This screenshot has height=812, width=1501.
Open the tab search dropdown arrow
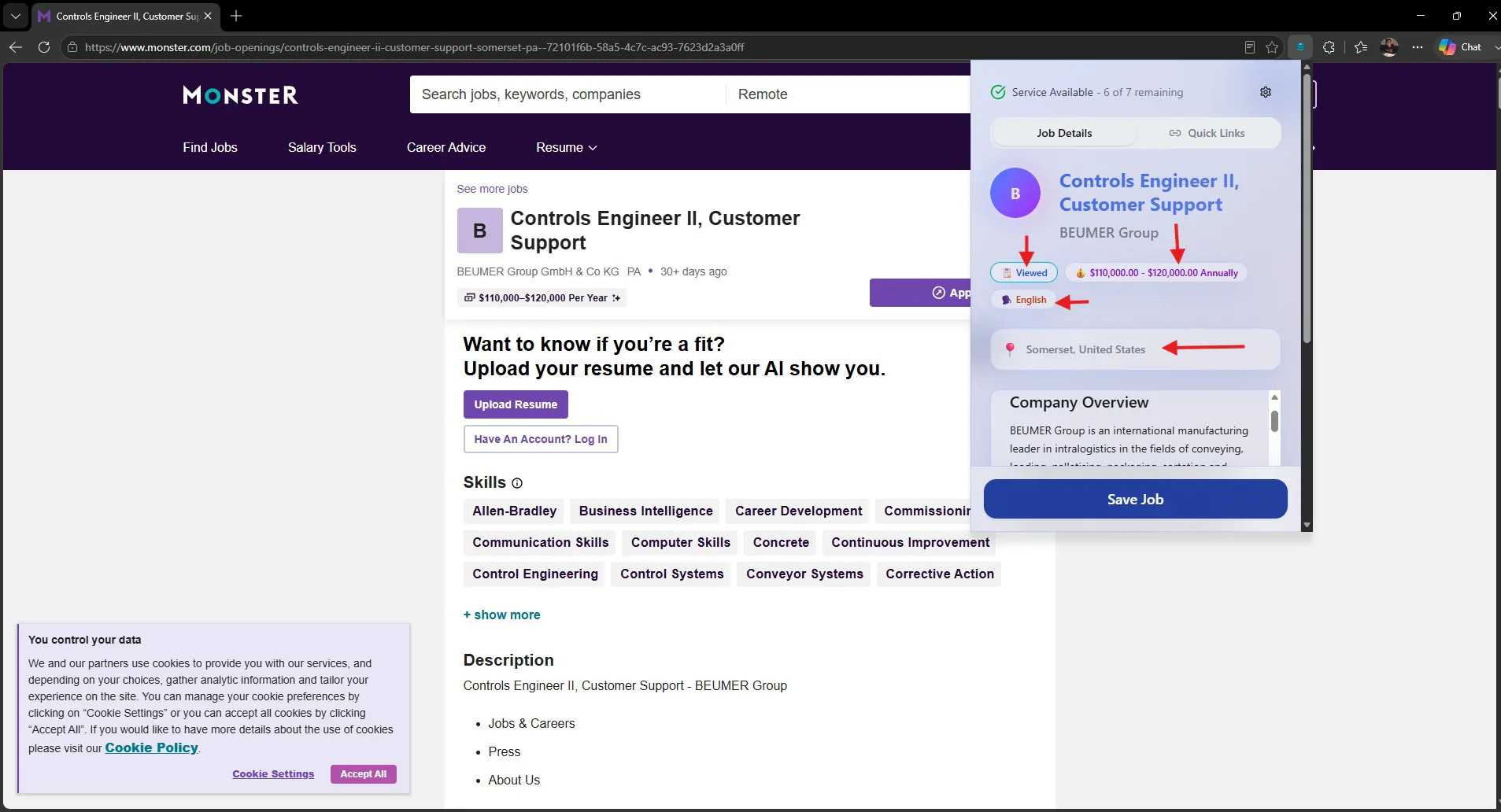click(x=15, y=16)
